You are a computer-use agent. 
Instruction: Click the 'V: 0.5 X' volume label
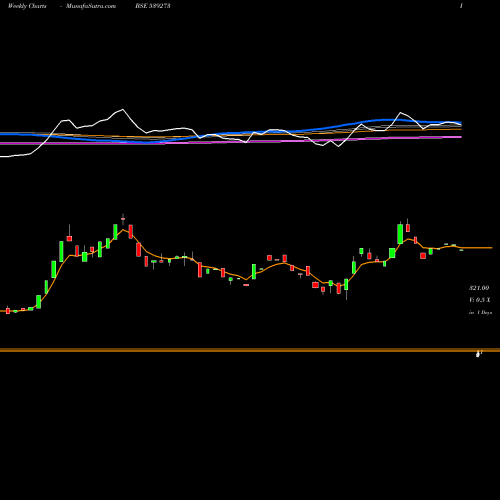480,300
